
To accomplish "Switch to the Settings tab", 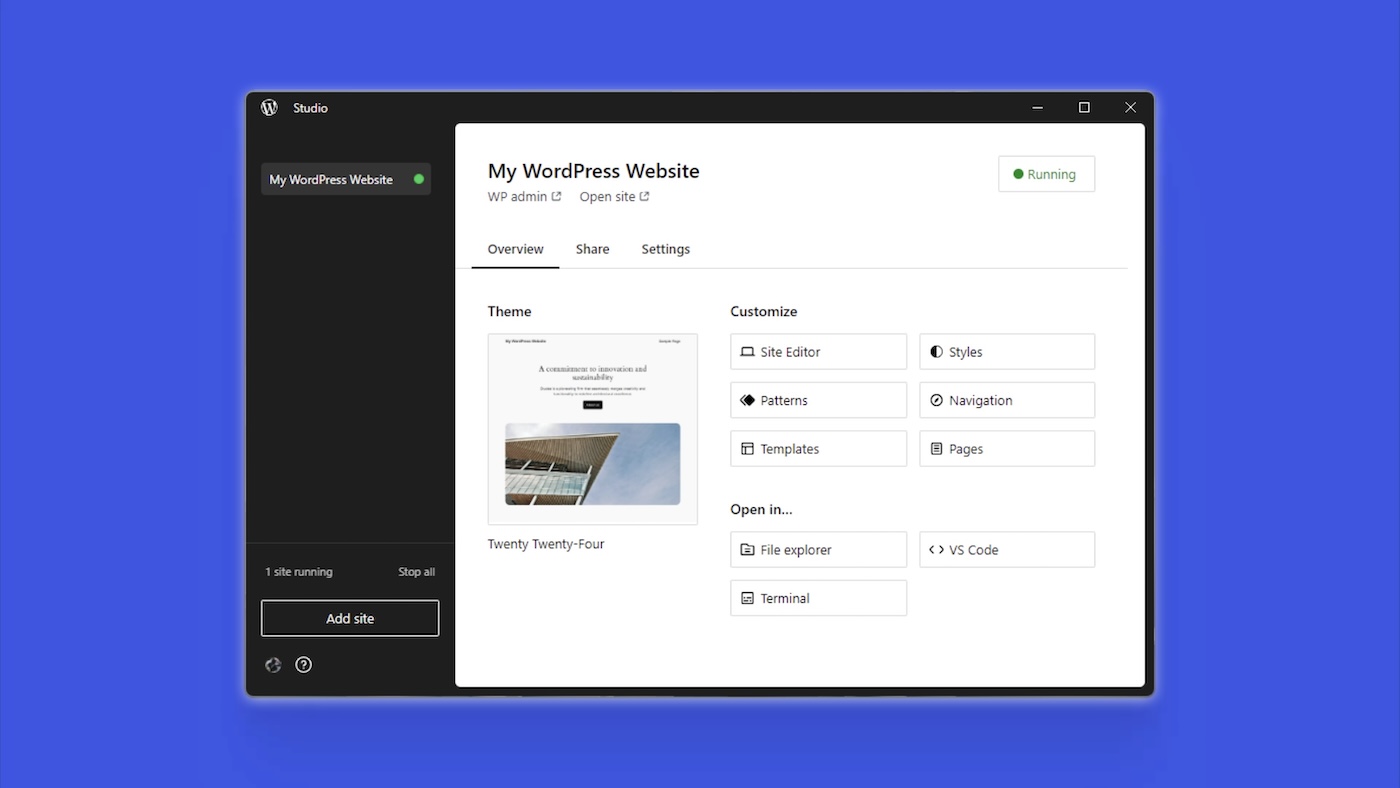I will click(x=665, y=249).
